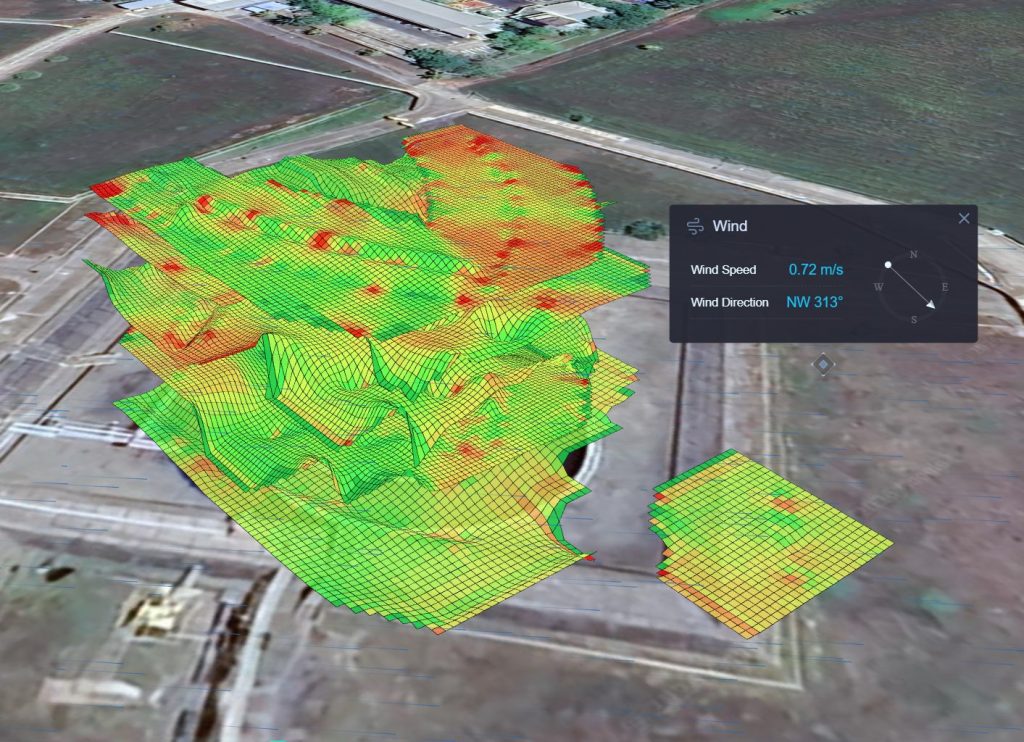Image resolution: width=1024 pixels, height=742 pixels.
Task: Click the Wind Speed row label
Action: click(723, 269)
